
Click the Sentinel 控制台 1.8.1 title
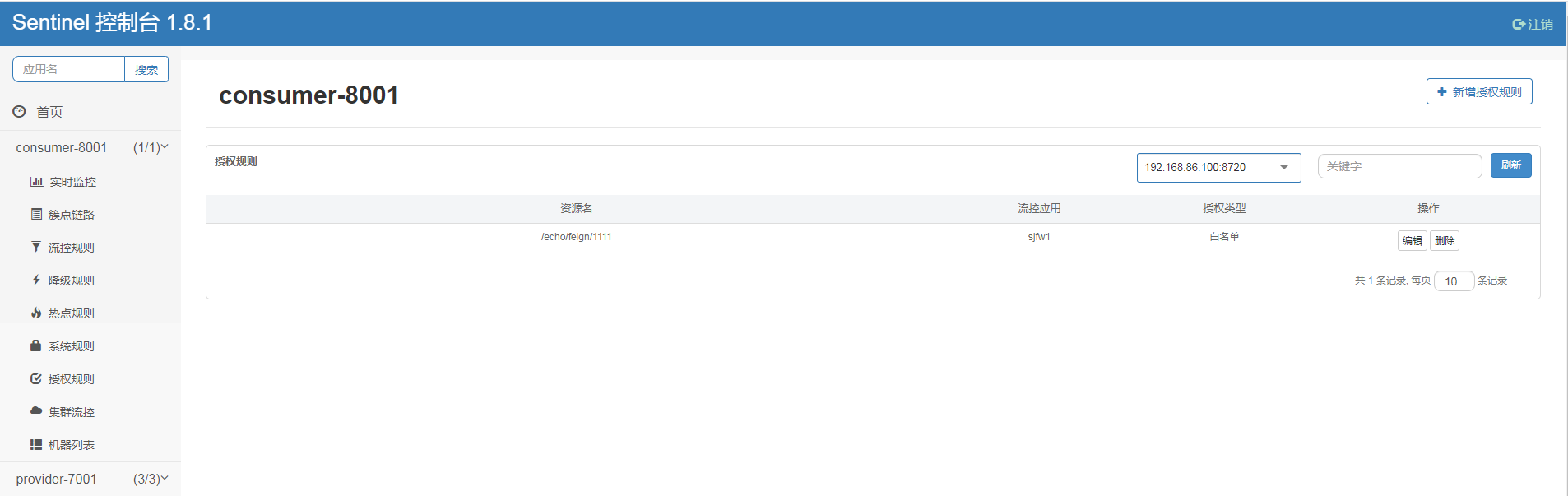pyautogui.click(x=112, y=22)
